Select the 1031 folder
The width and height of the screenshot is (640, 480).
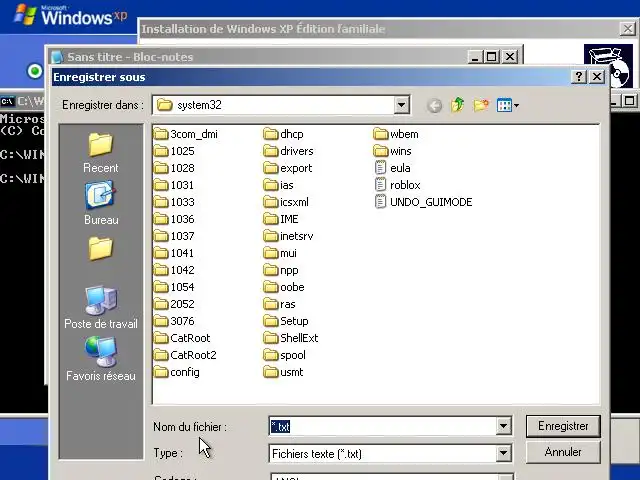pyautogui.click(x=174, y=185)
